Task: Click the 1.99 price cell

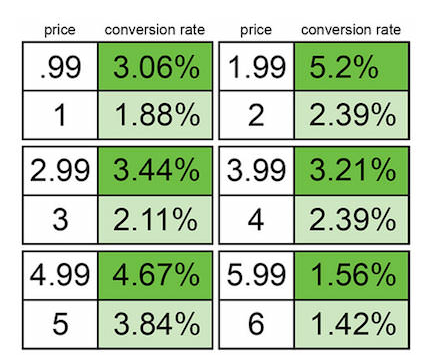Action: pos(256,67)
